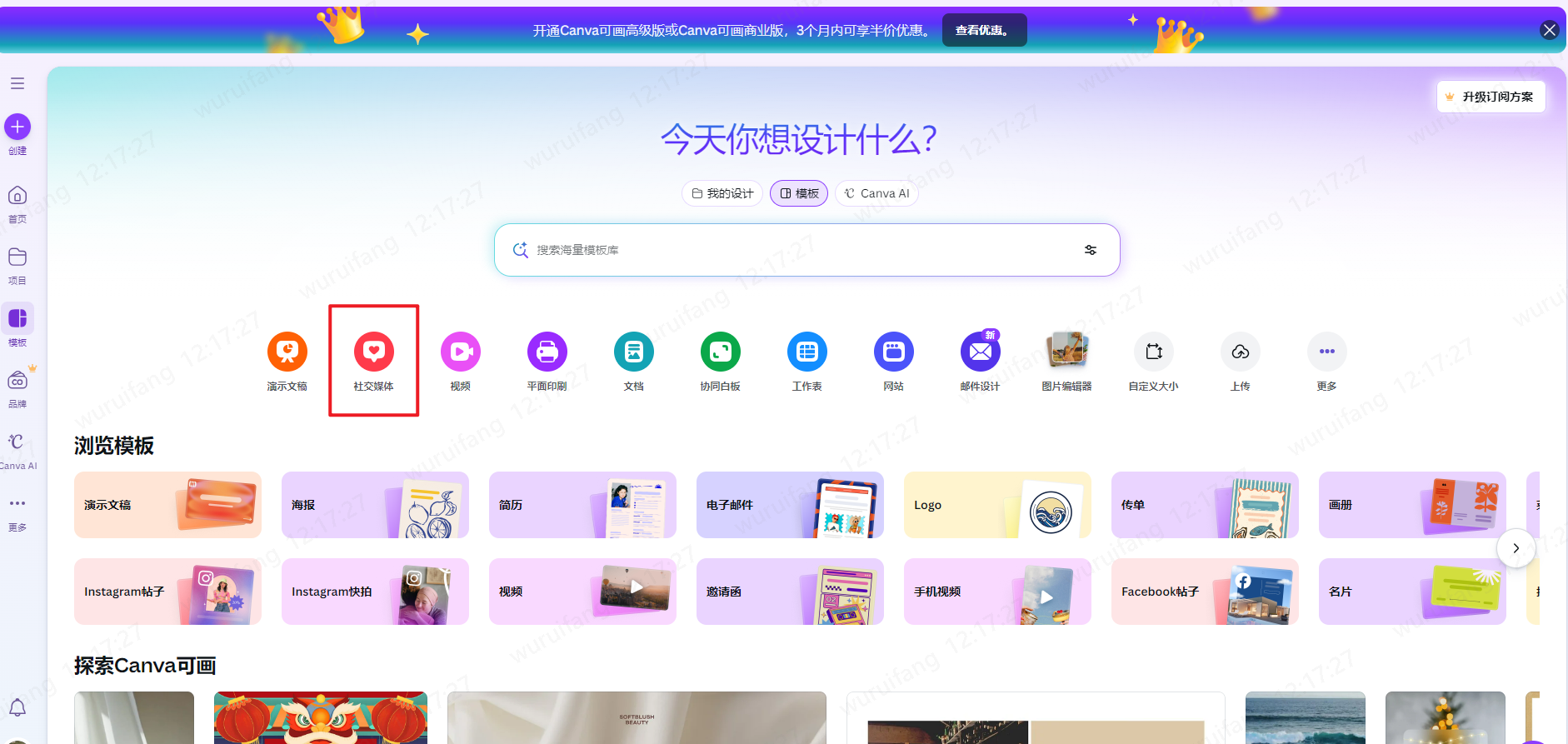Open the 画册 brochure template card
This screenshot has width=1568, height=744.
click(x=1412, y=505)
